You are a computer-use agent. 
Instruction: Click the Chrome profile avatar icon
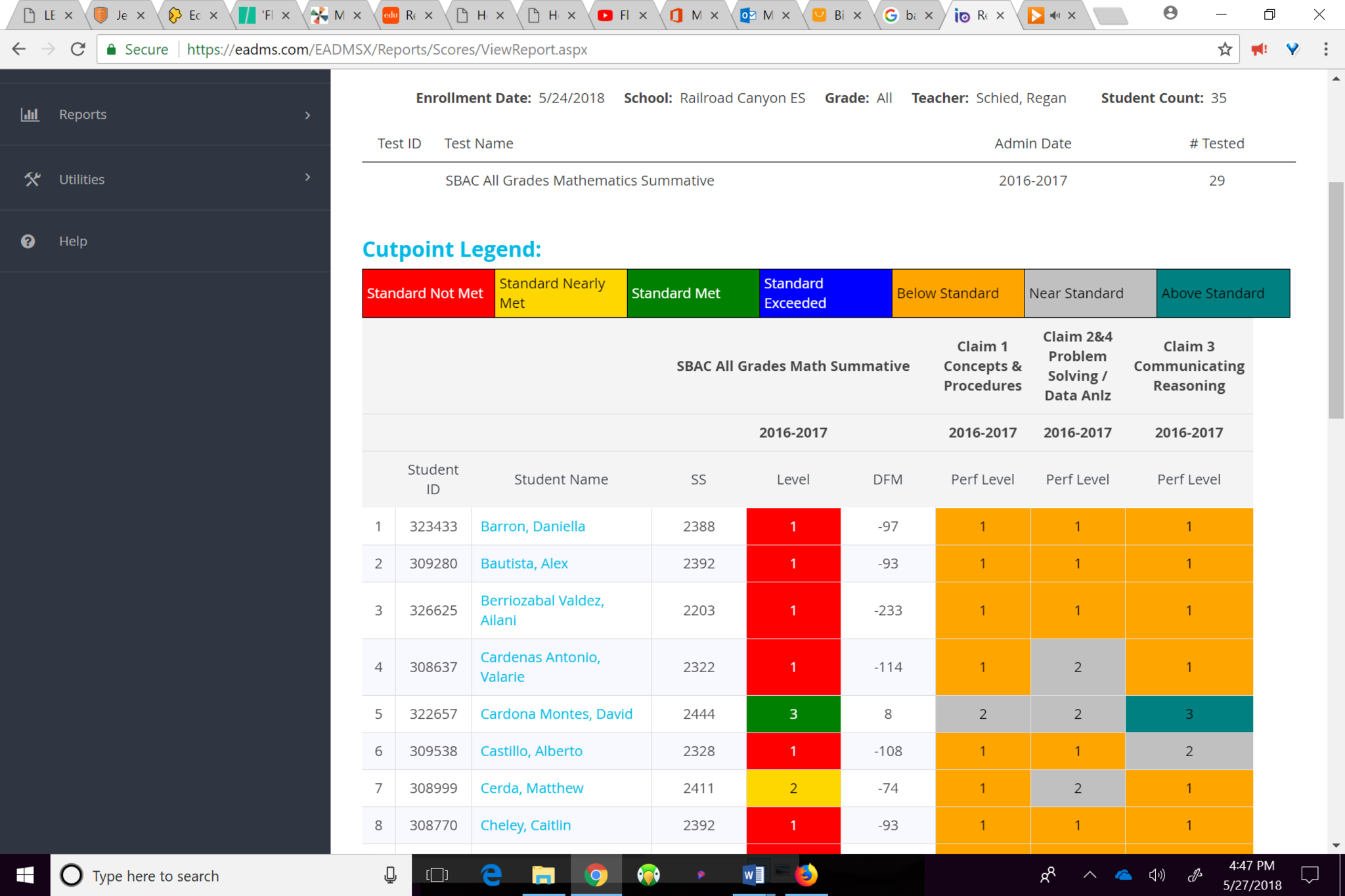1170,14
